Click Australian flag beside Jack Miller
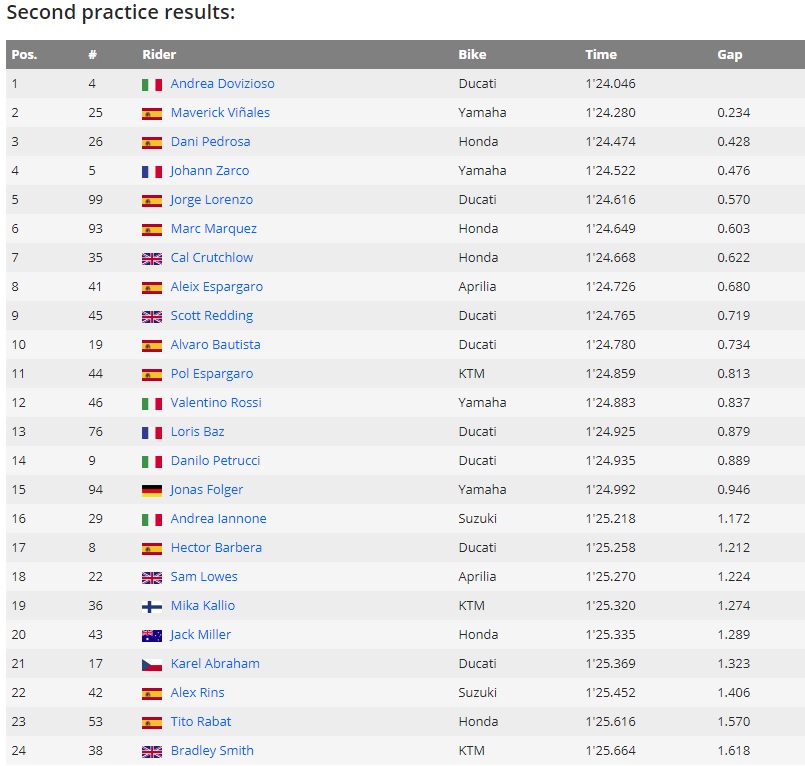 [x=152, y=636]
